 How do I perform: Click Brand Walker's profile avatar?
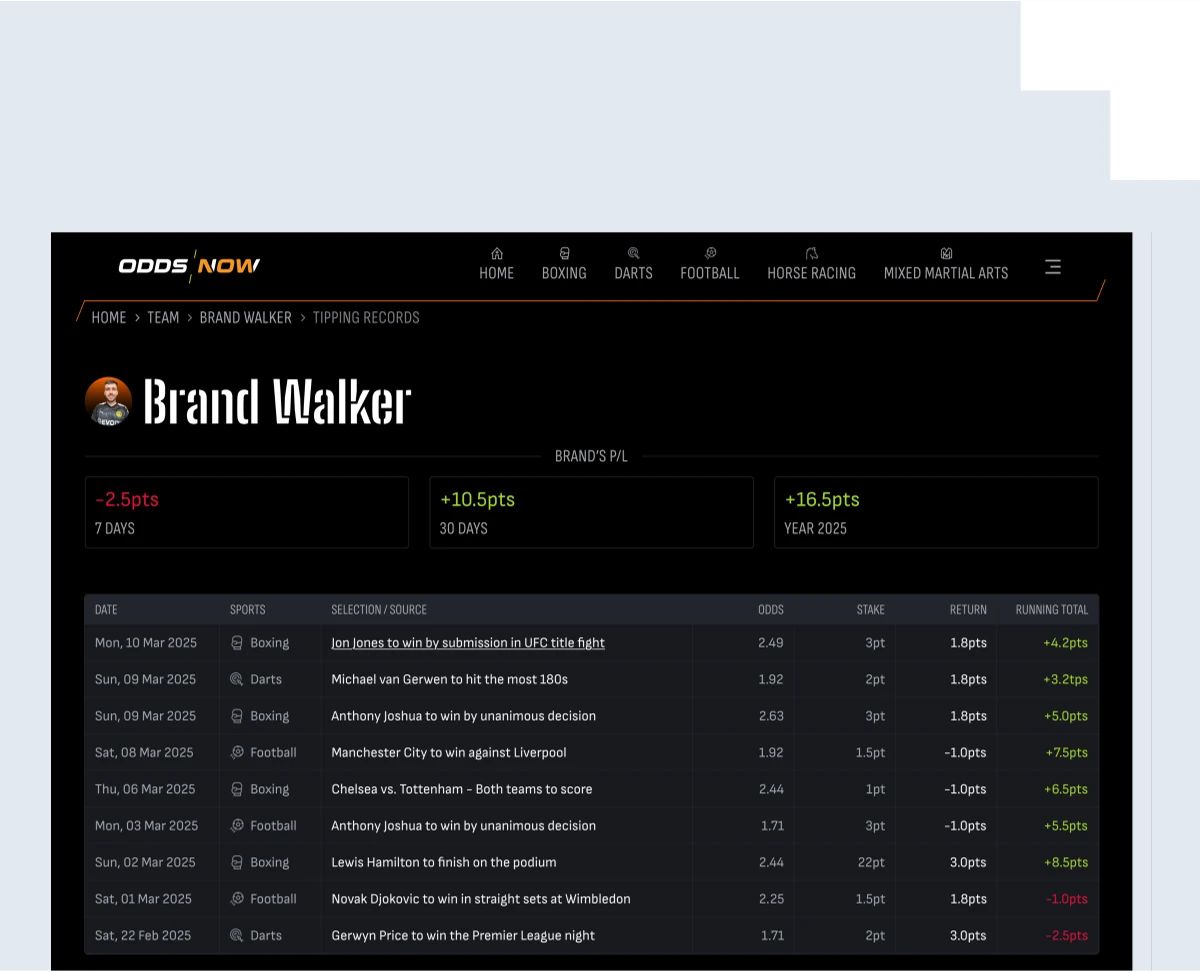[108, 402]
